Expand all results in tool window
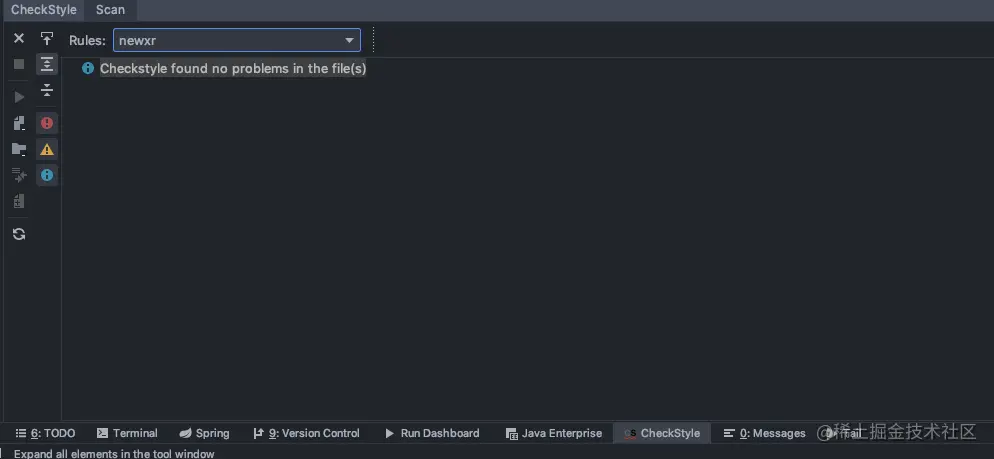Viewport: 994px width, 459px height. [47, 64]
